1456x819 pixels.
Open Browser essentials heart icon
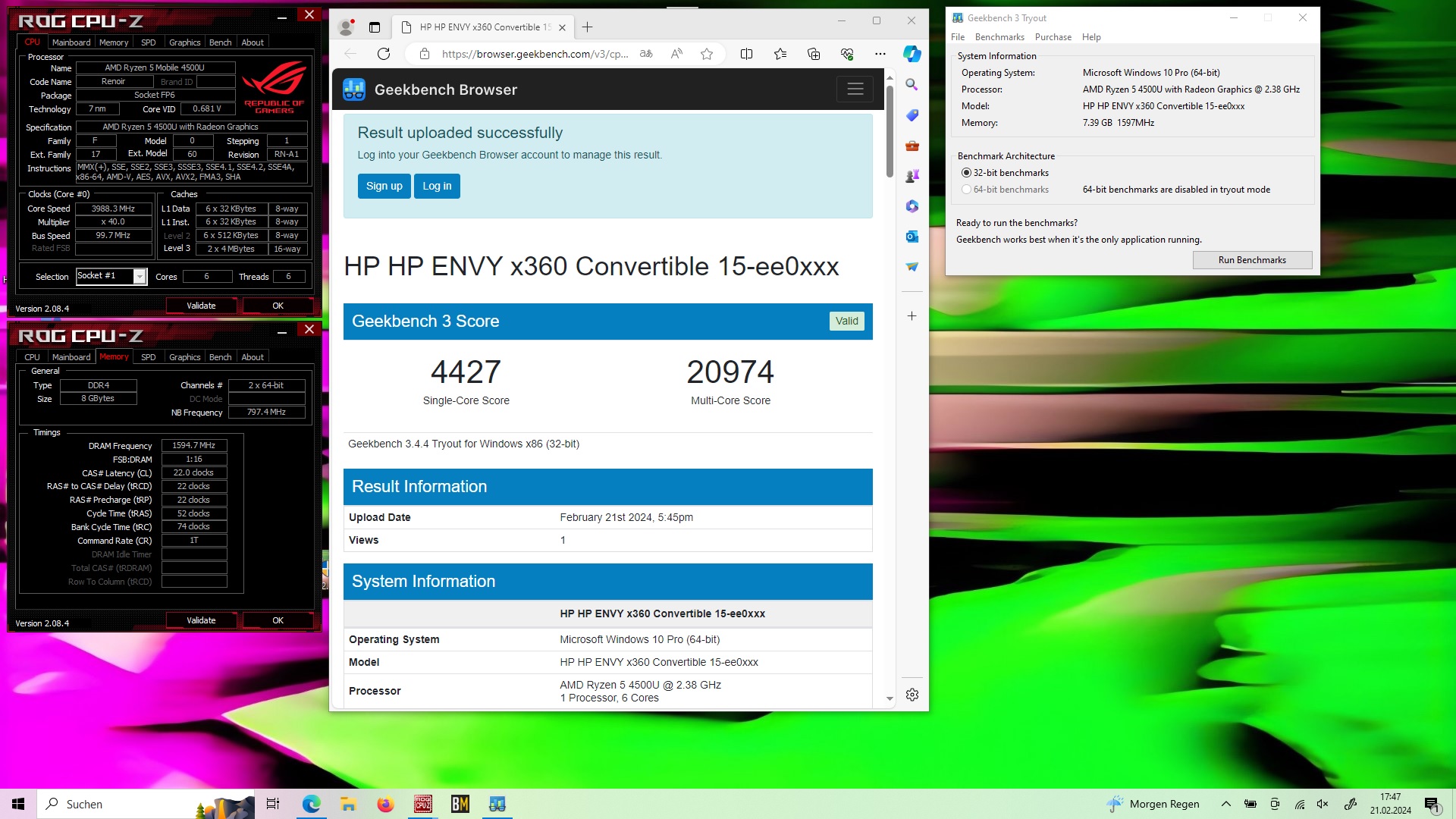(x=847, y=54)
